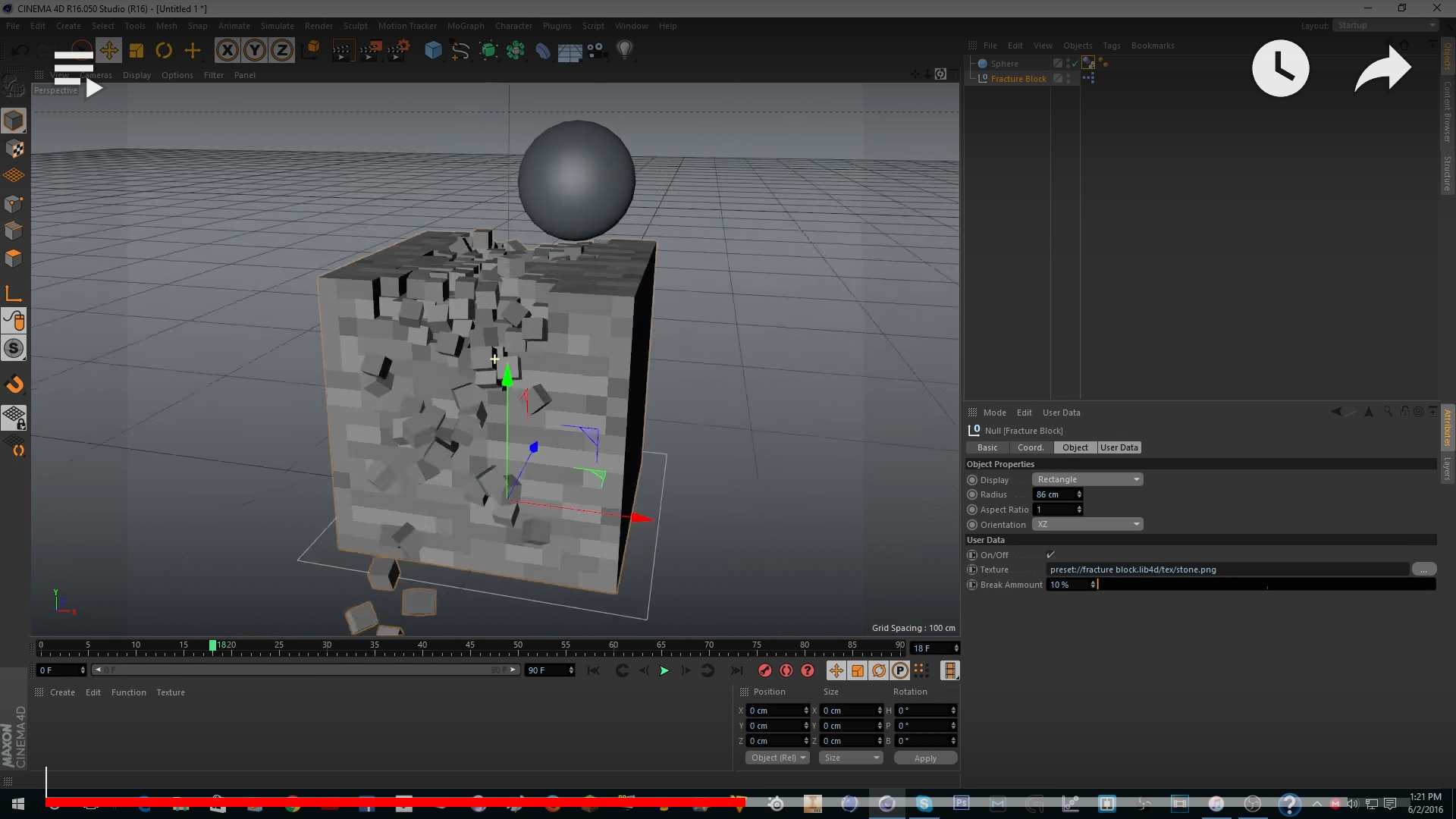Toggle the Snap S icon
Screen dimensions: 1456x819
[14, 349]
